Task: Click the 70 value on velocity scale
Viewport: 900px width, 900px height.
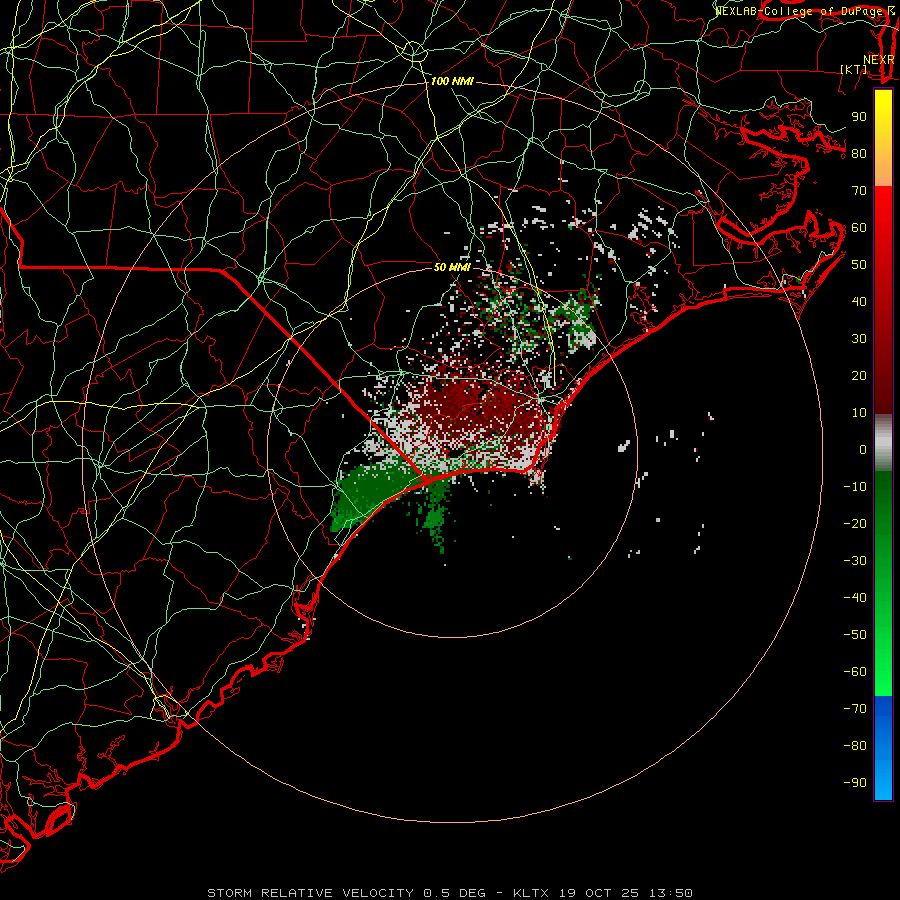Action: (x=859, y=191)
